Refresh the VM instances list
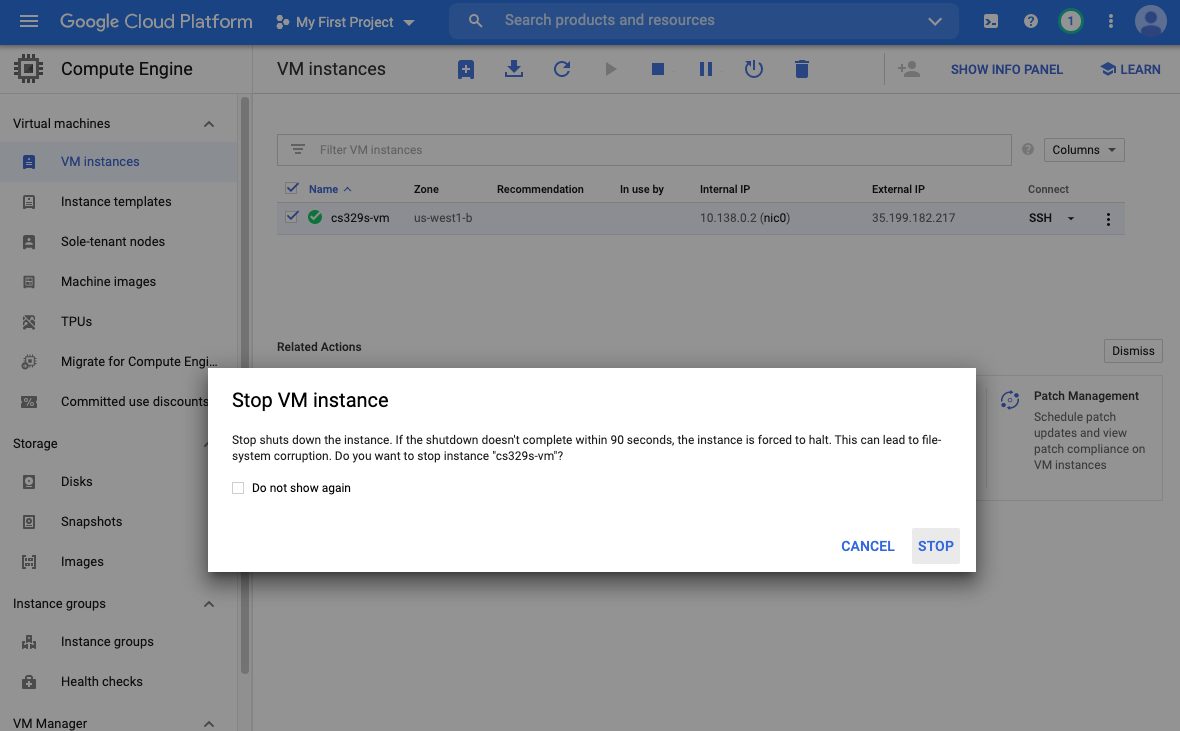This screenshot has height=731, width=1180. tap(562, 69)
